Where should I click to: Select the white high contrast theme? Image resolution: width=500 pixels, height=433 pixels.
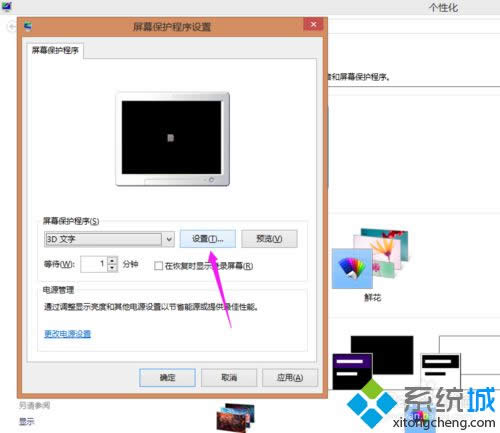tap(460, 362)
